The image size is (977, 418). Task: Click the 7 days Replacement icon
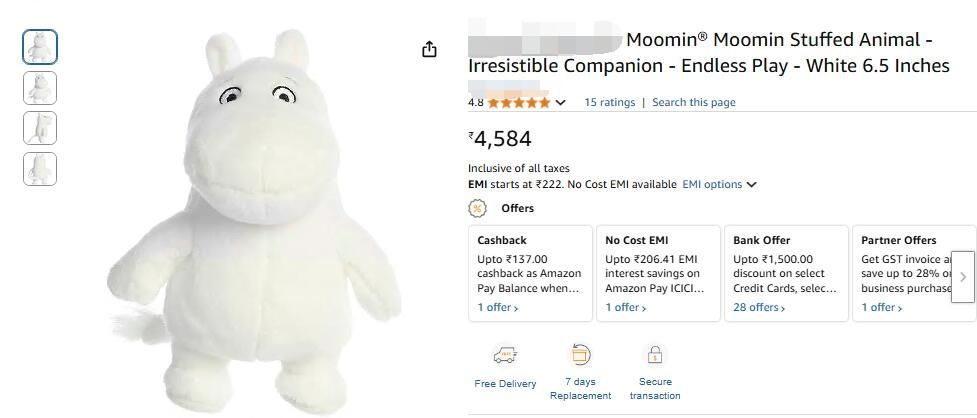coord(580,354)
